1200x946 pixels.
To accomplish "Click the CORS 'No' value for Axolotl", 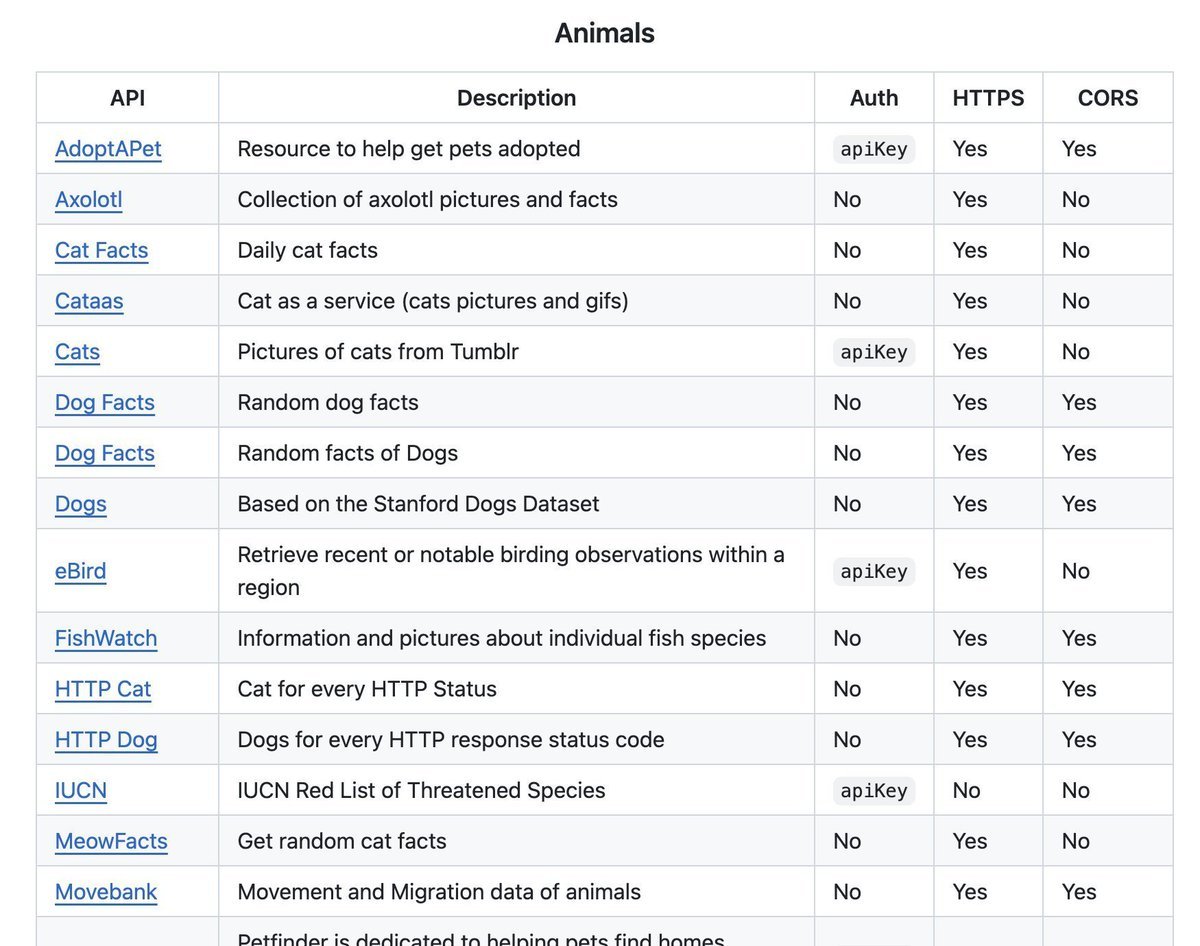I will [x=1076, y=200].
